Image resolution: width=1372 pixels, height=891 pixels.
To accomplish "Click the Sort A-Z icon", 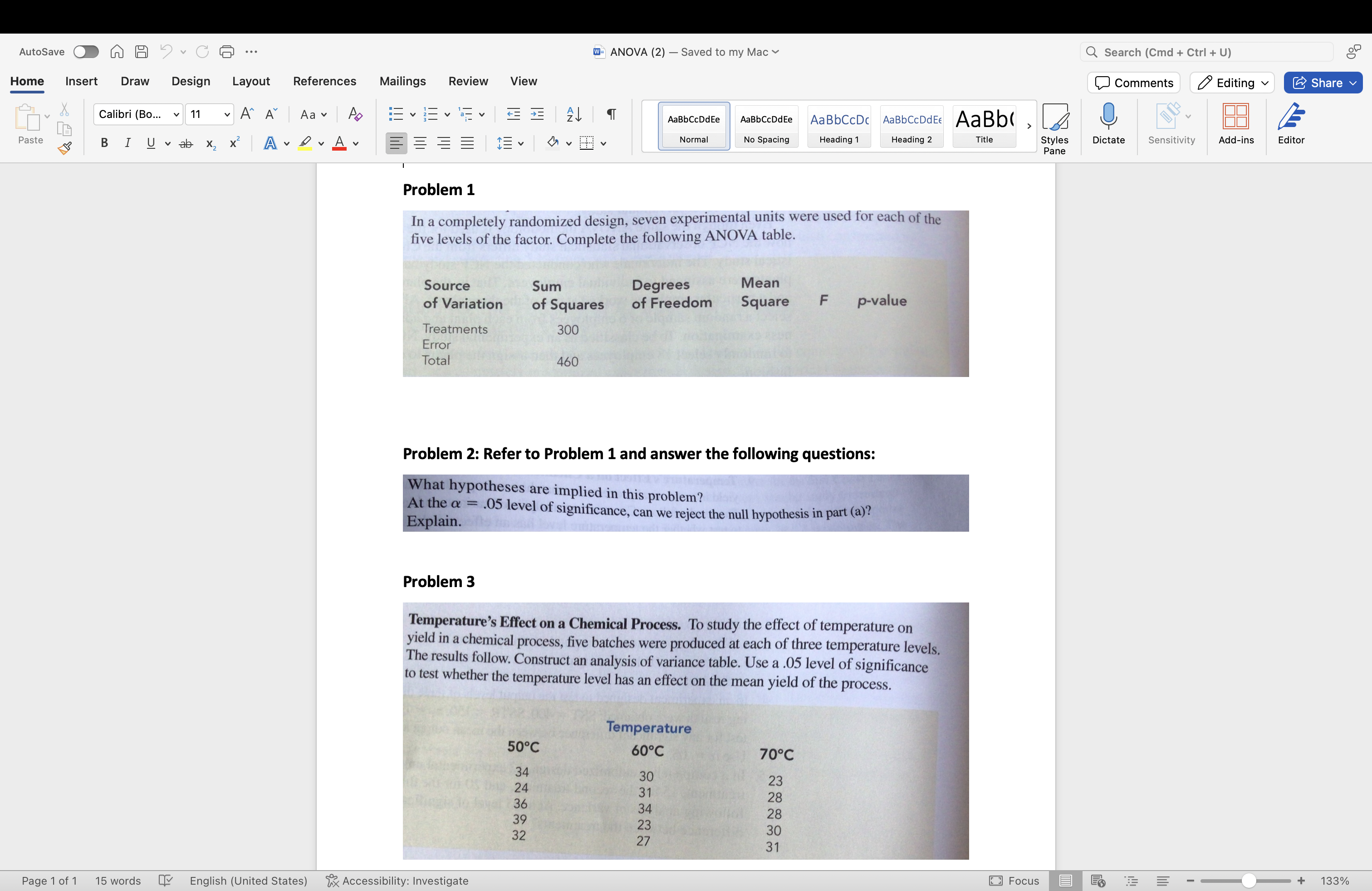I will 573,114.
